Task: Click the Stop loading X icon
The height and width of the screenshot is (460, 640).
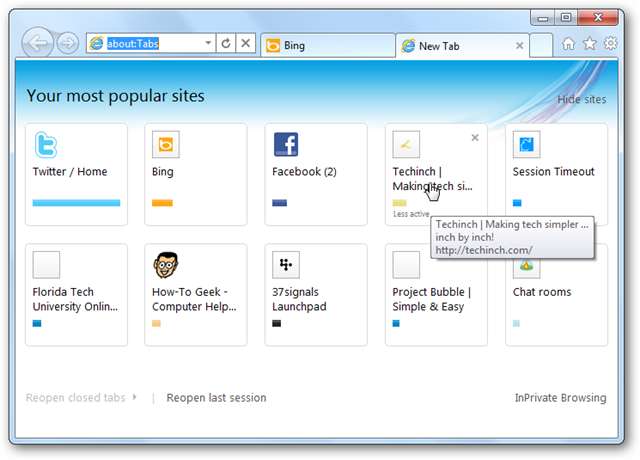Action: (x=246, y=44)
